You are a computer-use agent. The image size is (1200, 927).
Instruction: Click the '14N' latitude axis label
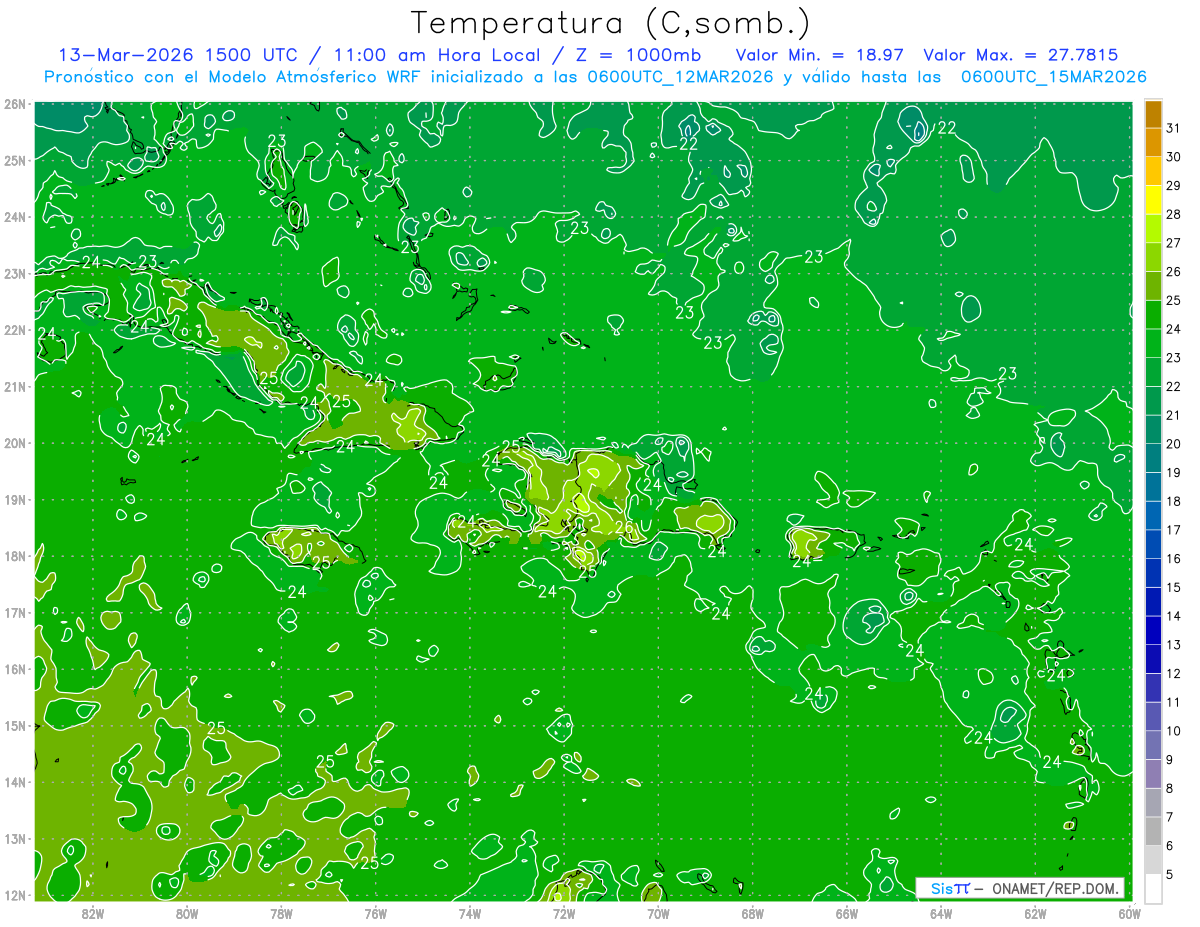point(14,782)
